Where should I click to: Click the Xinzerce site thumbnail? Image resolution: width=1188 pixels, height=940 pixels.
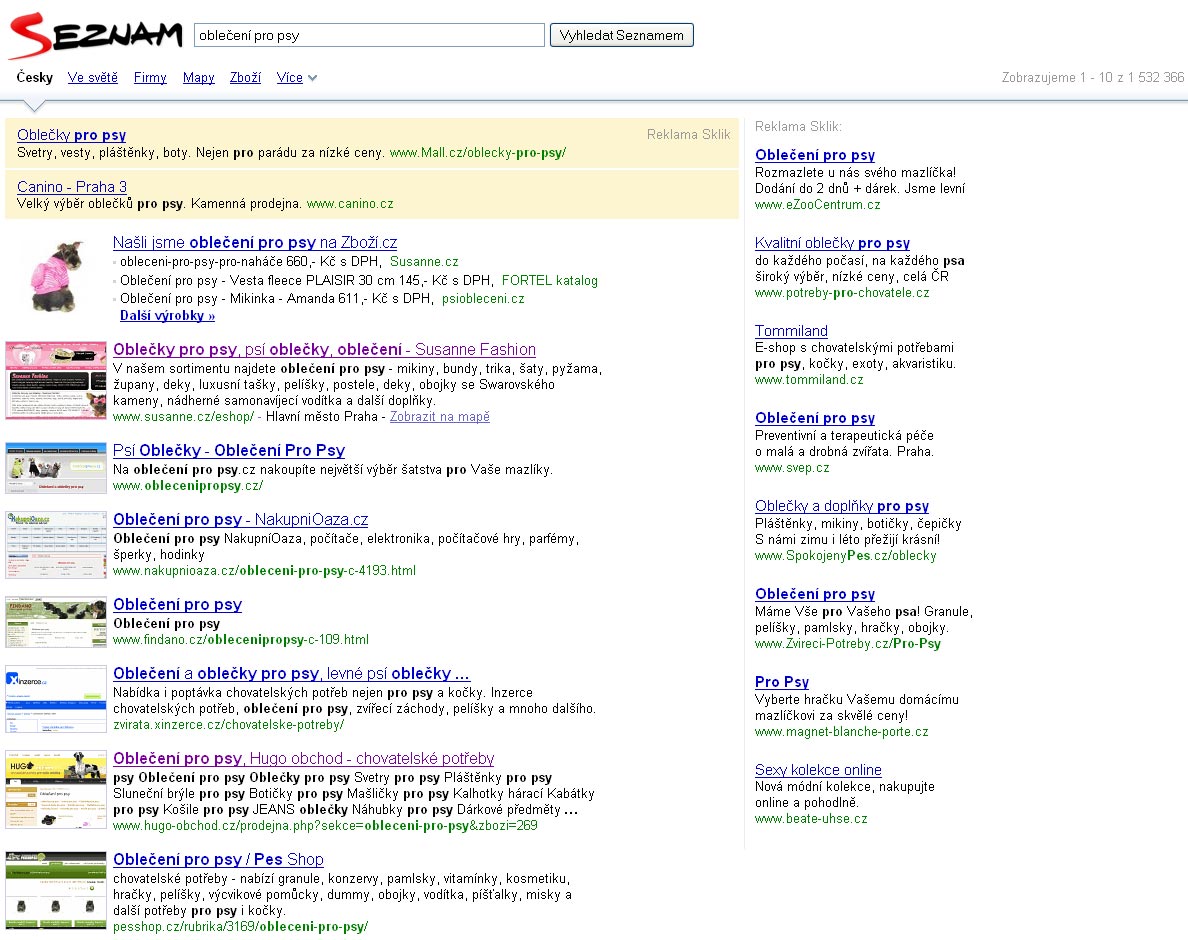56,699
